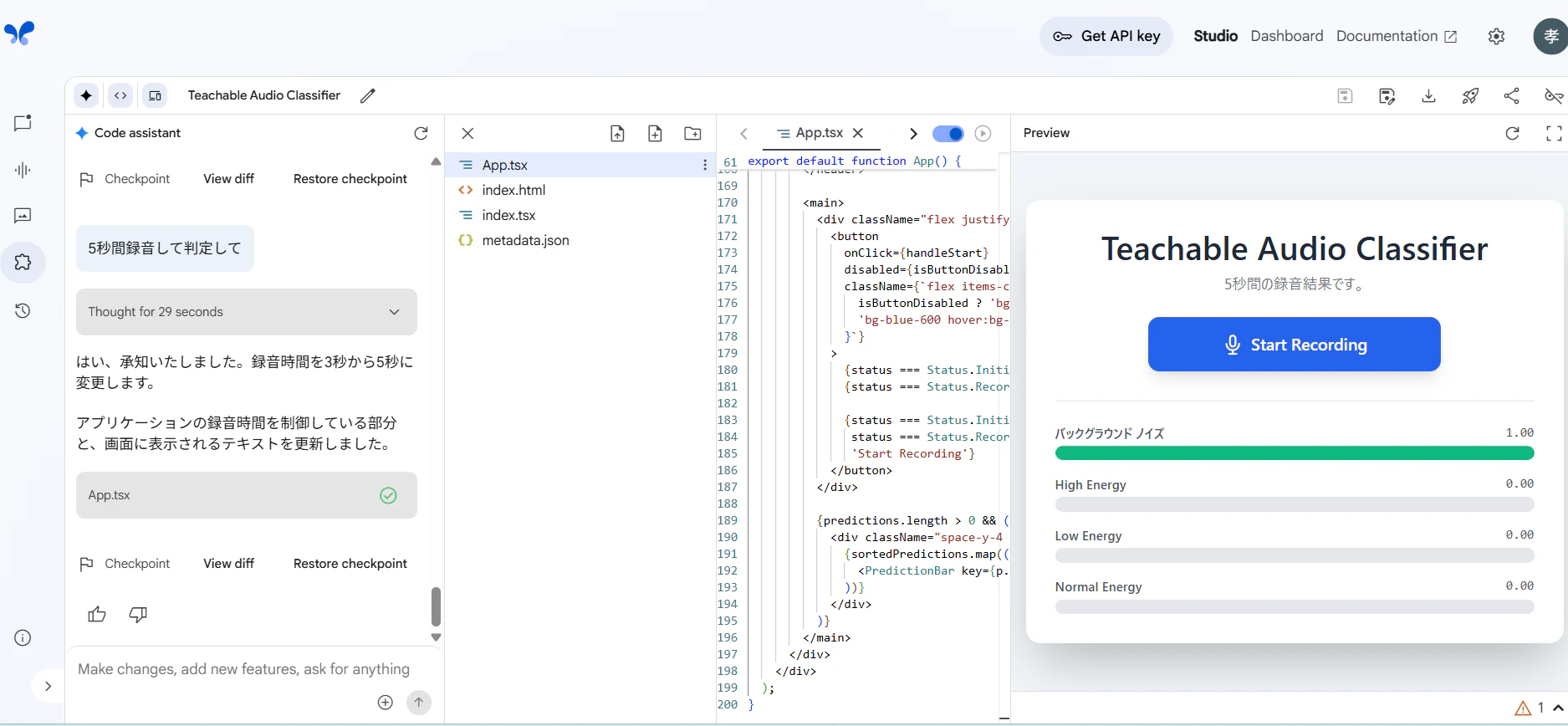Screen dimensions: 1568x726
Task: Click lower View diff link
Action: coord(228,564)
